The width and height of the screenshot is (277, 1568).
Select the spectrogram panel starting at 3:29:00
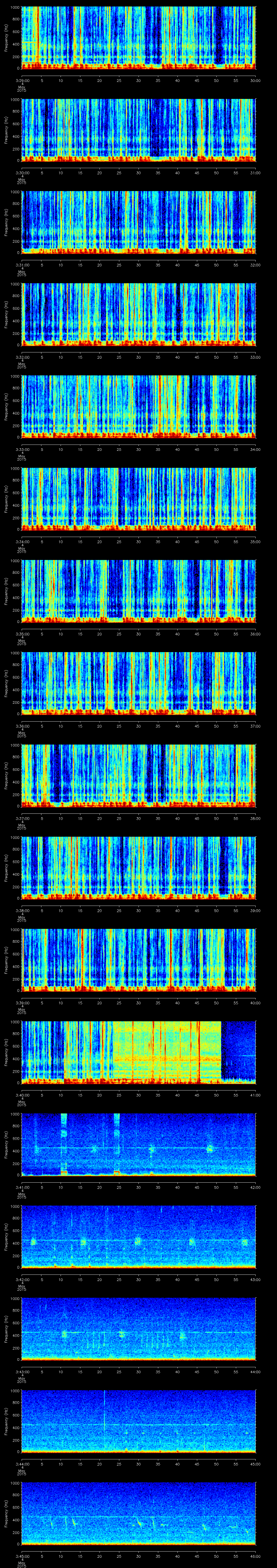(139, 38)
